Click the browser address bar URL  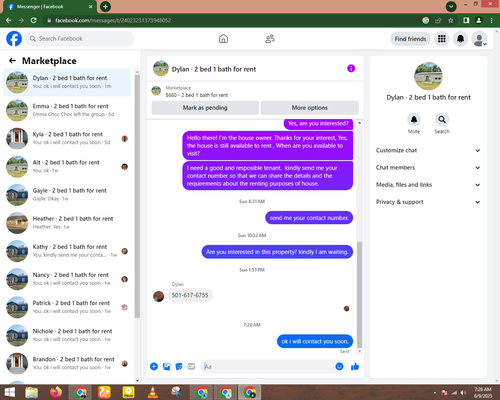(113, 20)
